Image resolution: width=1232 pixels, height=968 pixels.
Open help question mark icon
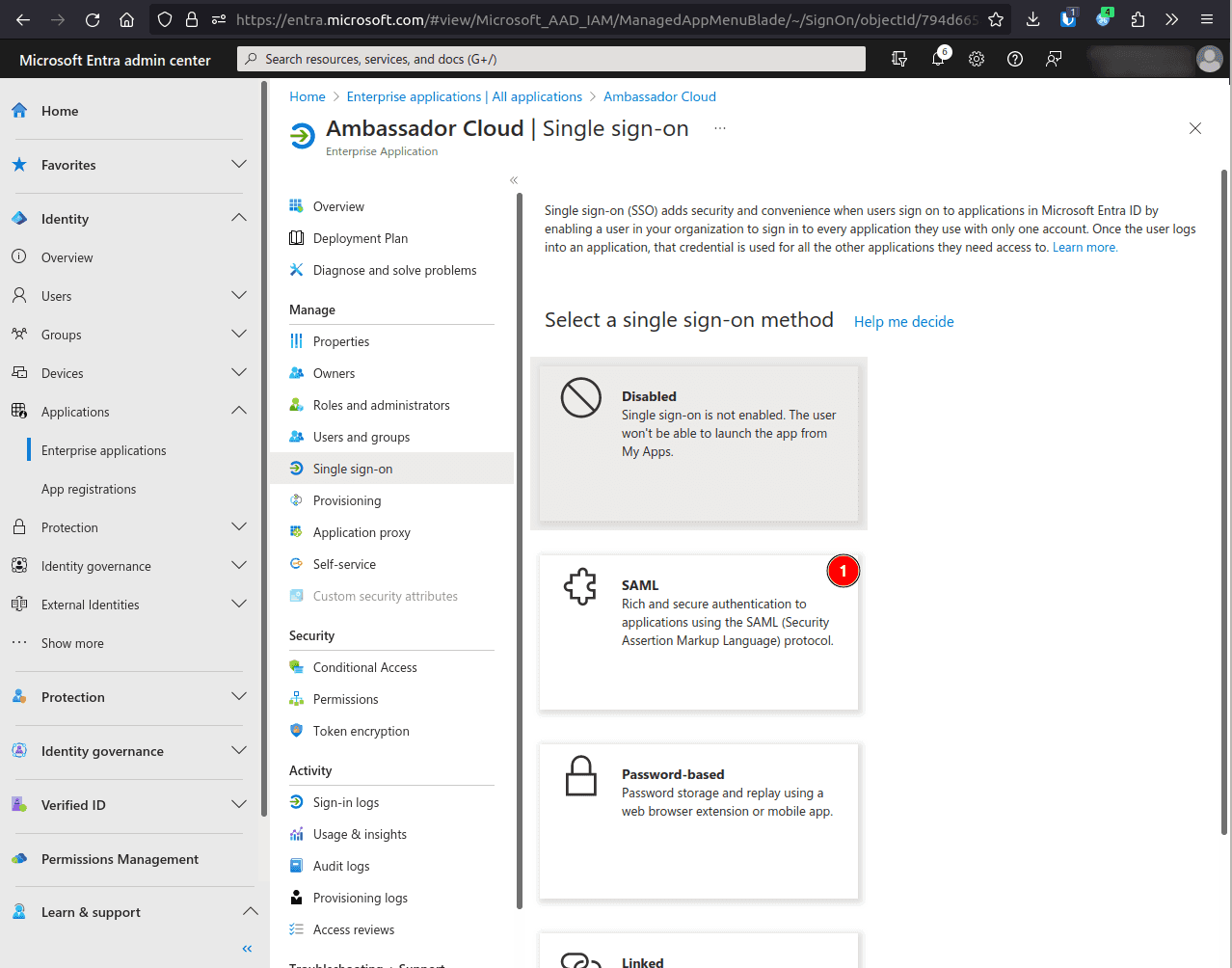[x=1015, y=59]
